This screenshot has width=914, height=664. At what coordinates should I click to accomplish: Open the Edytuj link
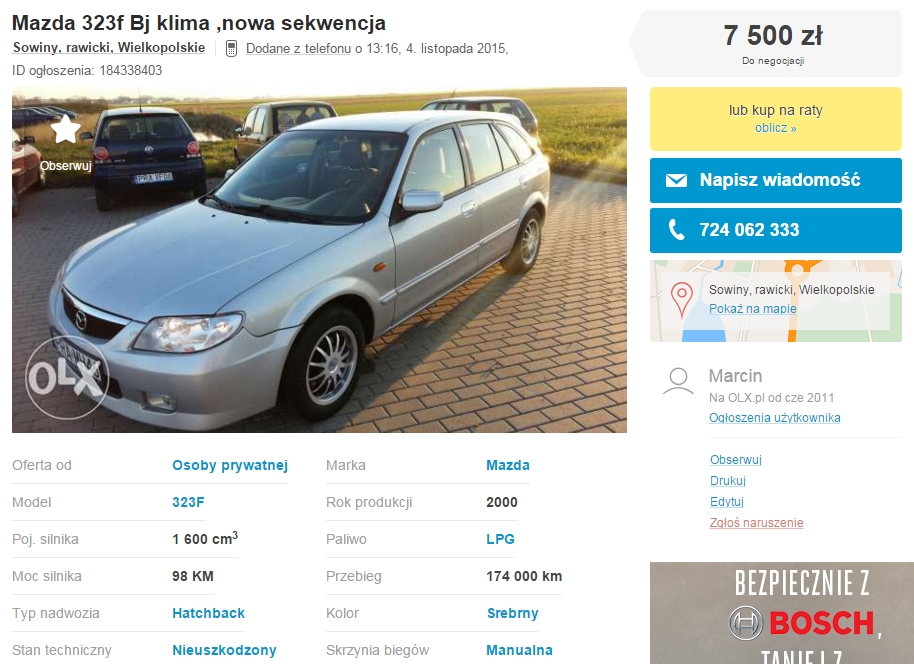tap(726, 501)
